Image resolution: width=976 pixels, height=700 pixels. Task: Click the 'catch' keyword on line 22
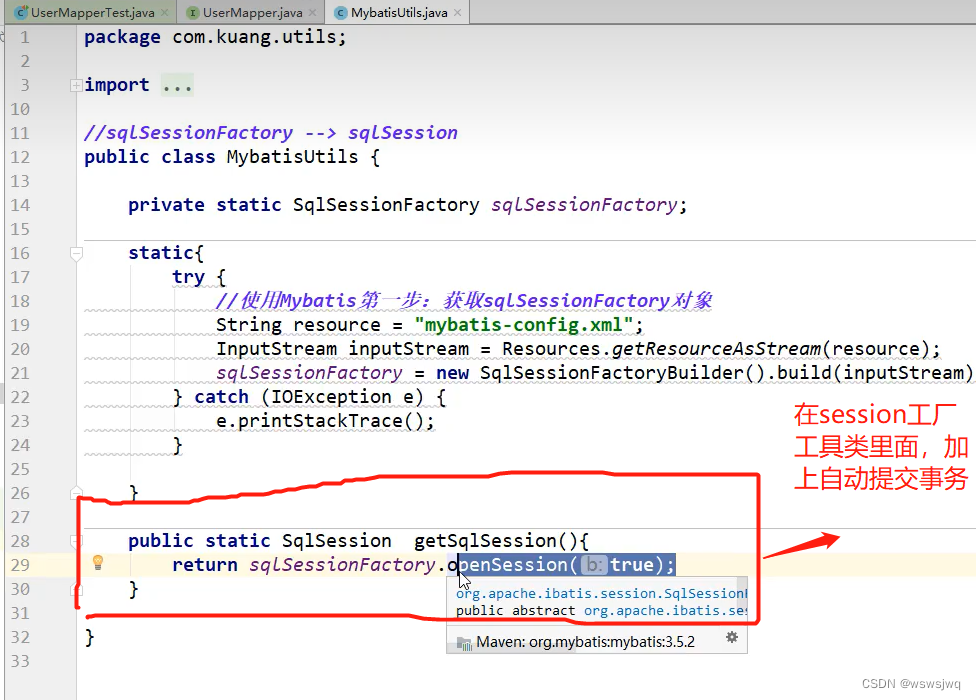pyautogui.click(x=222, y=397)
